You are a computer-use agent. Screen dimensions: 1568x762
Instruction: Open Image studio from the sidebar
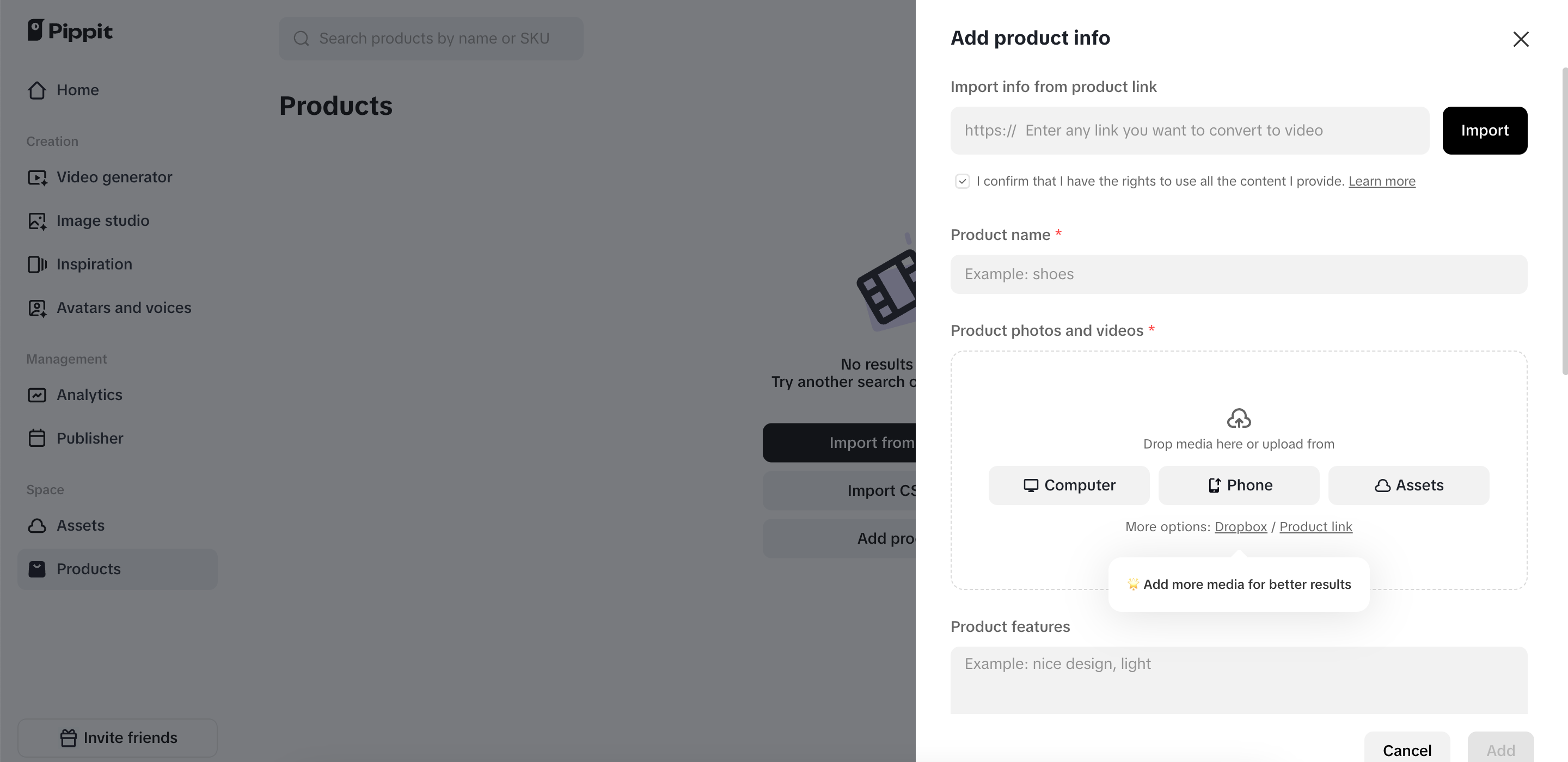(x=103, y=220)
